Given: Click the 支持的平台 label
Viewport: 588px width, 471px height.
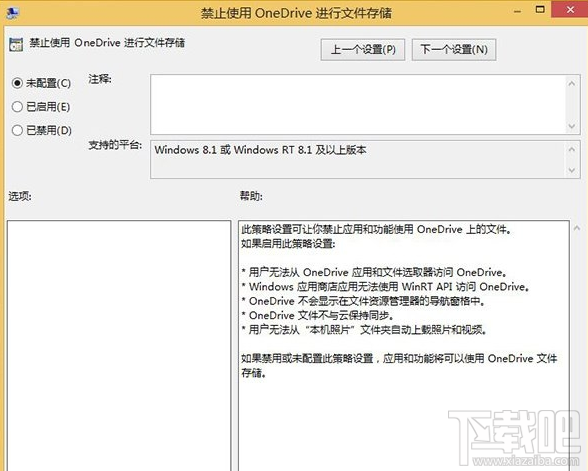Looking at the screenshot, I should point(115,145).
